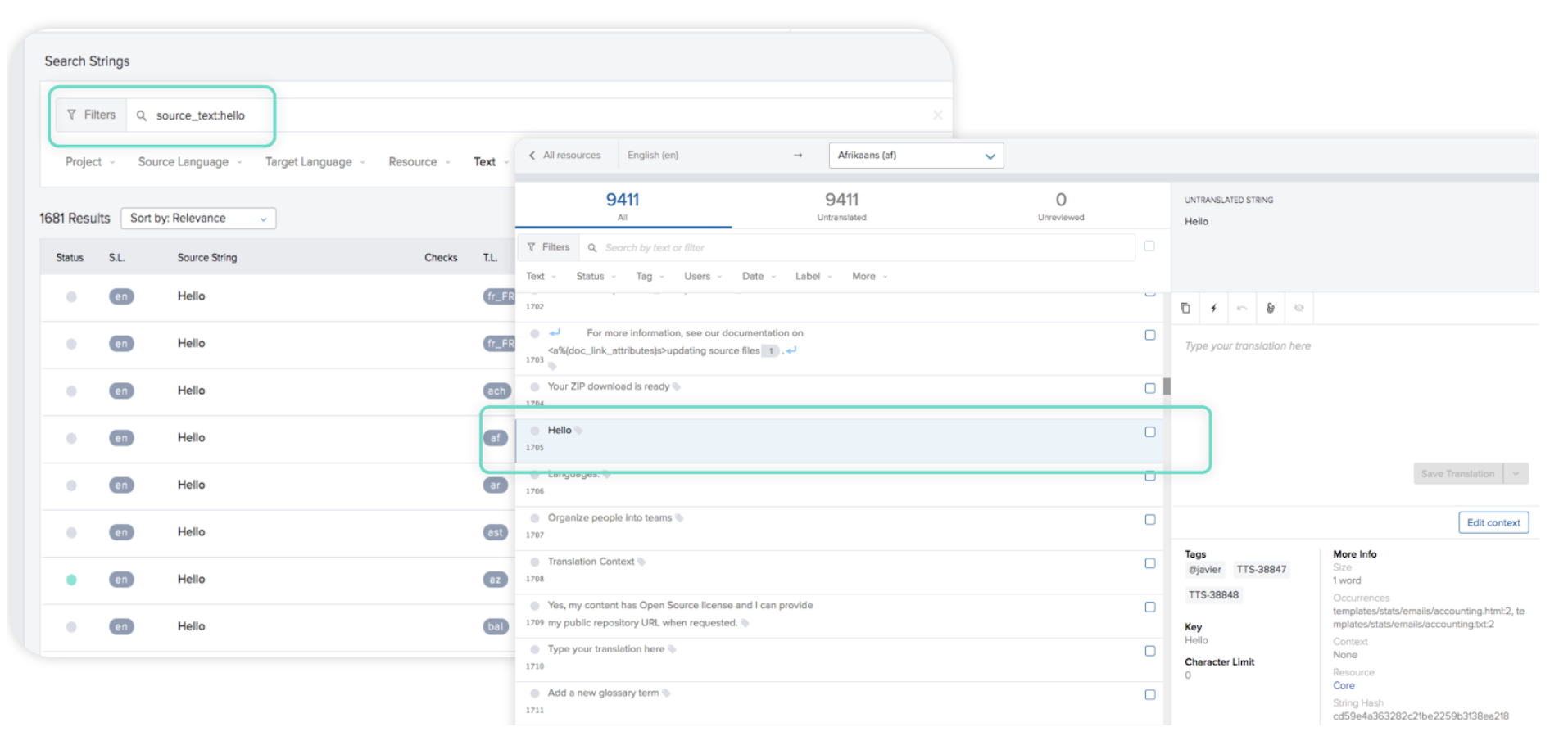
Task: Click the copy source string icon
Action: pyautogui.click(x=1185, y=309)
